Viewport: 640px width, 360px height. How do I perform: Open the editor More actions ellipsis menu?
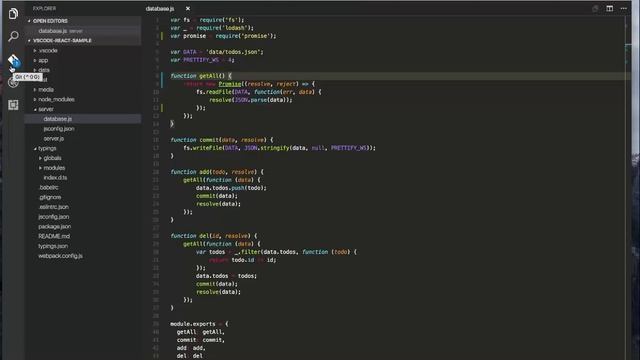click(x=623, y=9)
